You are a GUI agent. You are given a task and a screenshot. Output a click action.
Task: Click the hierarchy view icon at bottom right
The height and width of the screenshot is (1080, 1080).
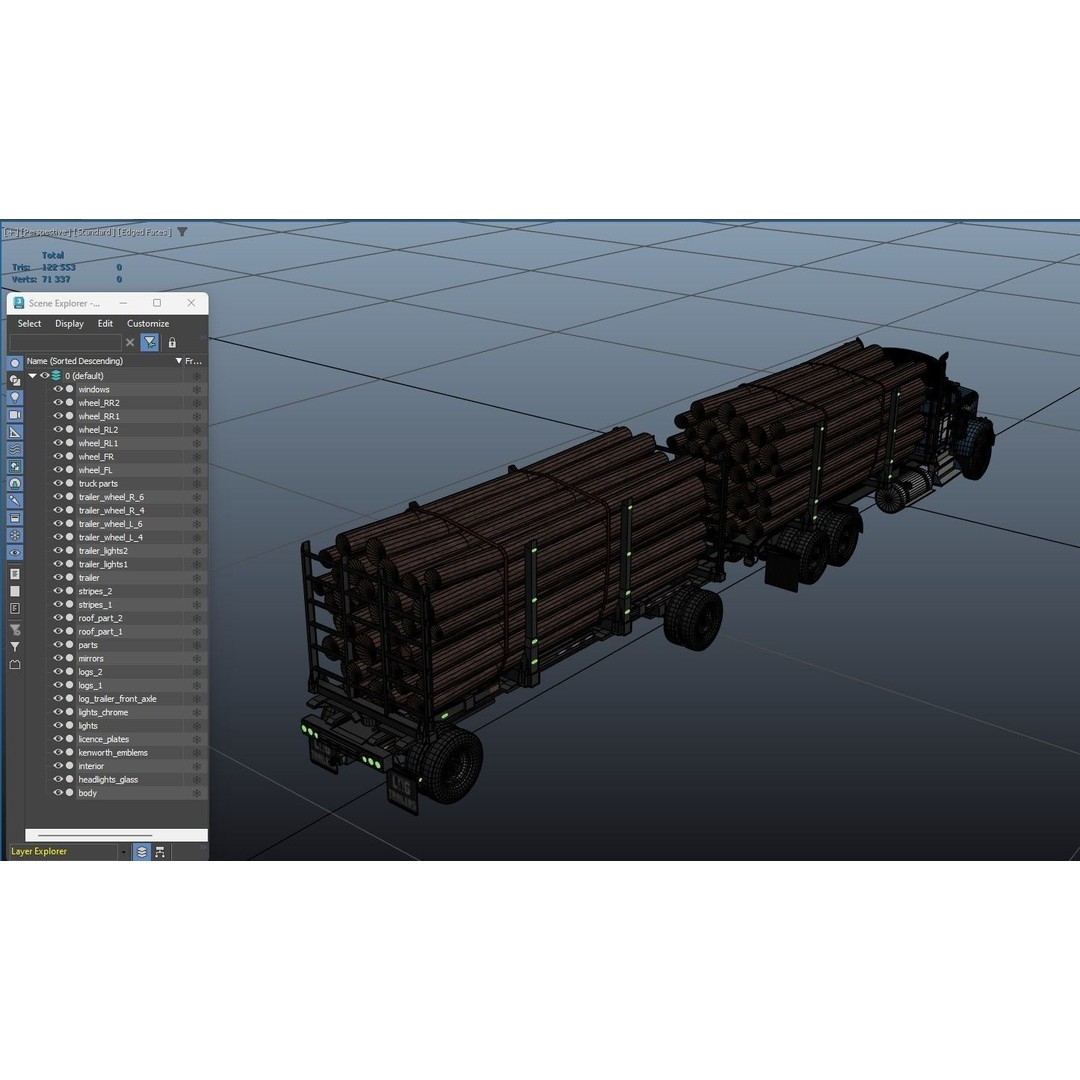[x=159, y=851]
